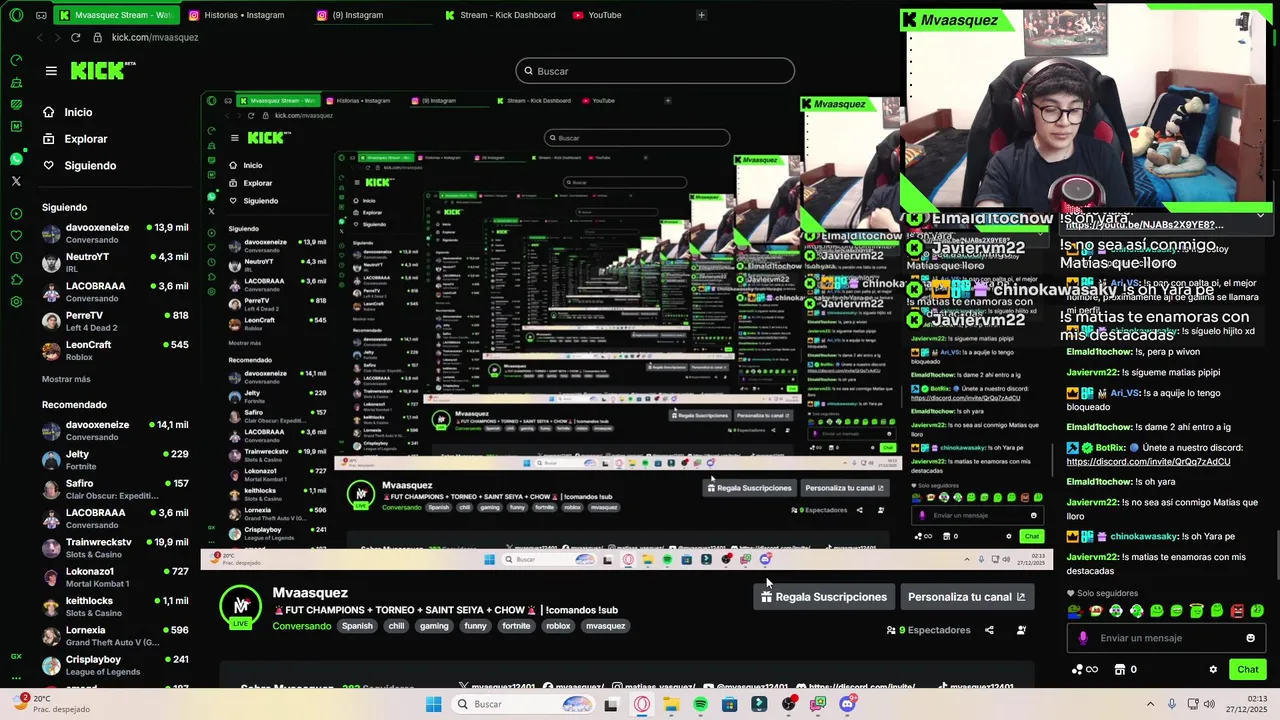The height and width of the screenshot is (720, 1280).
Task: Click the roblox tag chip
Action: click(x=558, y=626)
